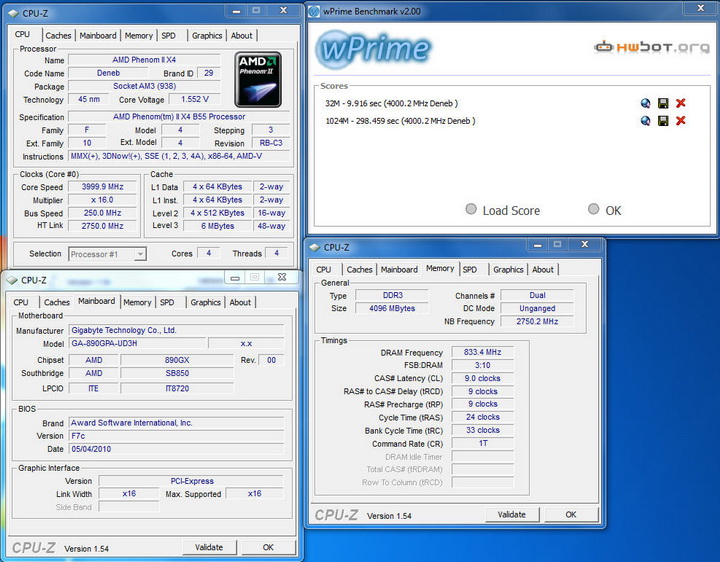Minimize the top CPU-Z window
This screenshot has width=720, height=562.
click(236, 11)
